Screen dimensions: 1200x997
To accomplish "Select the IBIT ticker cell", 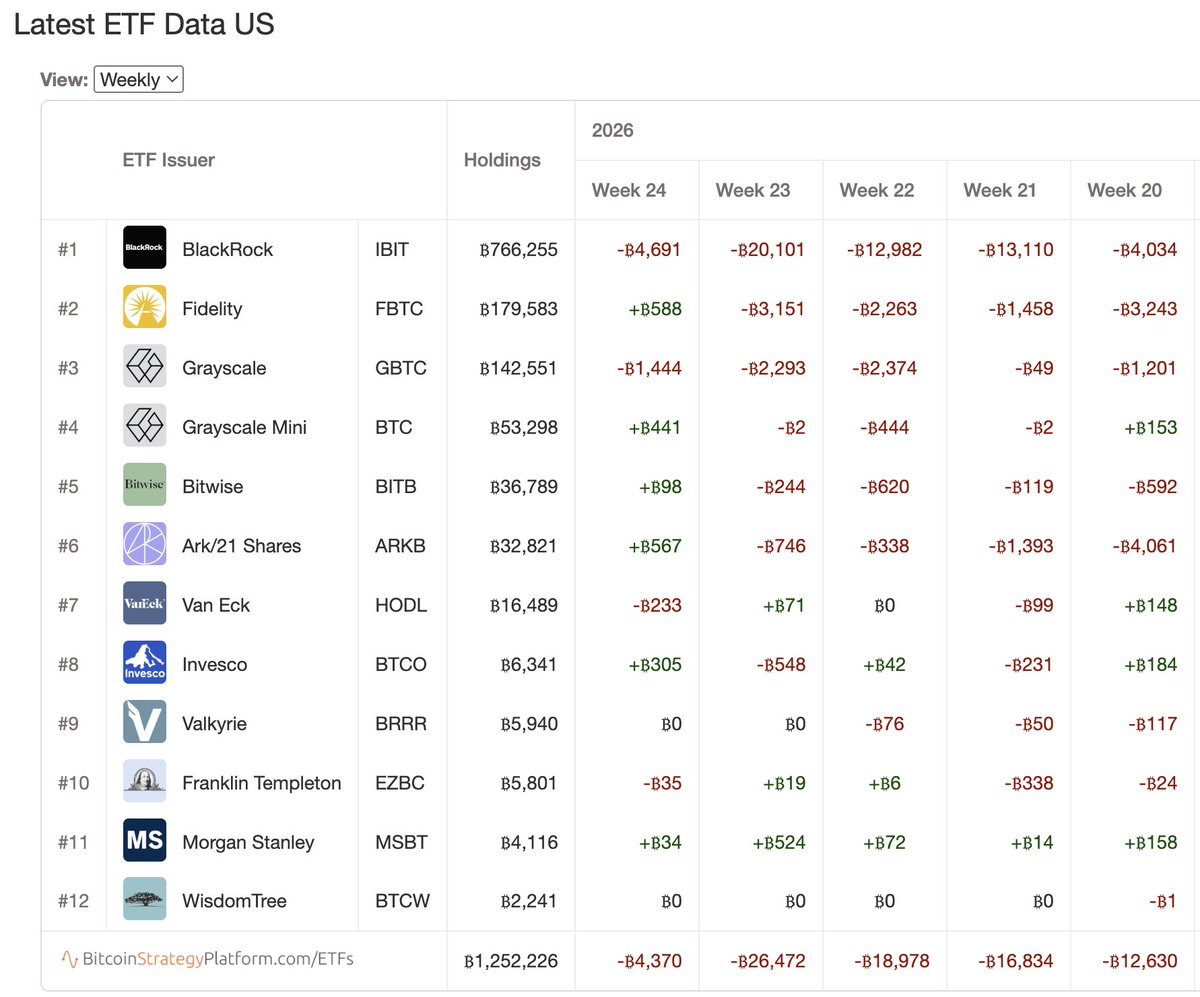I will pyautogui.click(x=392, y=249).
